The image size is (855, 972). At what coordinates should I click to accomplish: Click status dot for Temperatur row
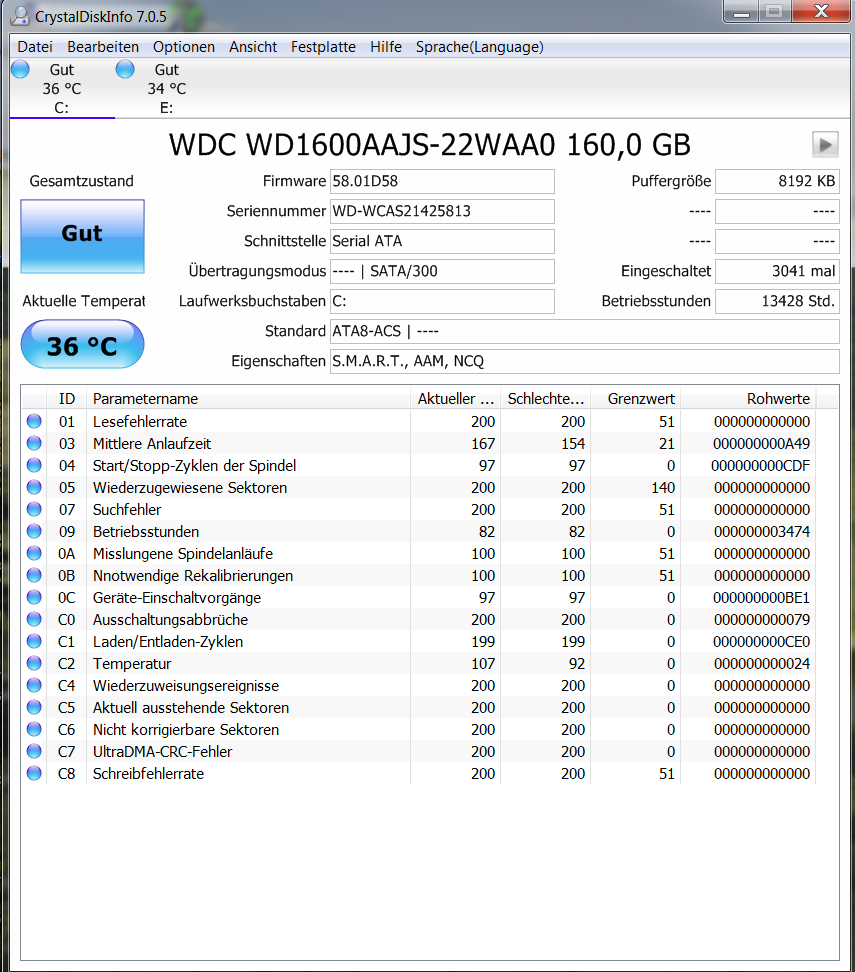tap(34, 663)
